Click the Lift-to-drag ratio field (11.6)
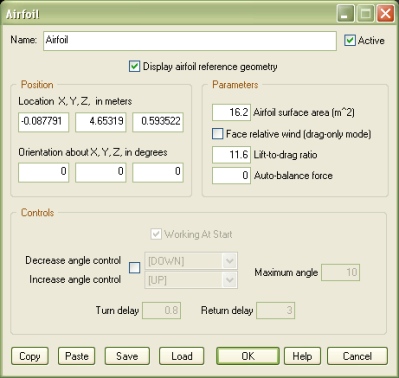The width and height of the screenshot is (399, 378). 231,155
